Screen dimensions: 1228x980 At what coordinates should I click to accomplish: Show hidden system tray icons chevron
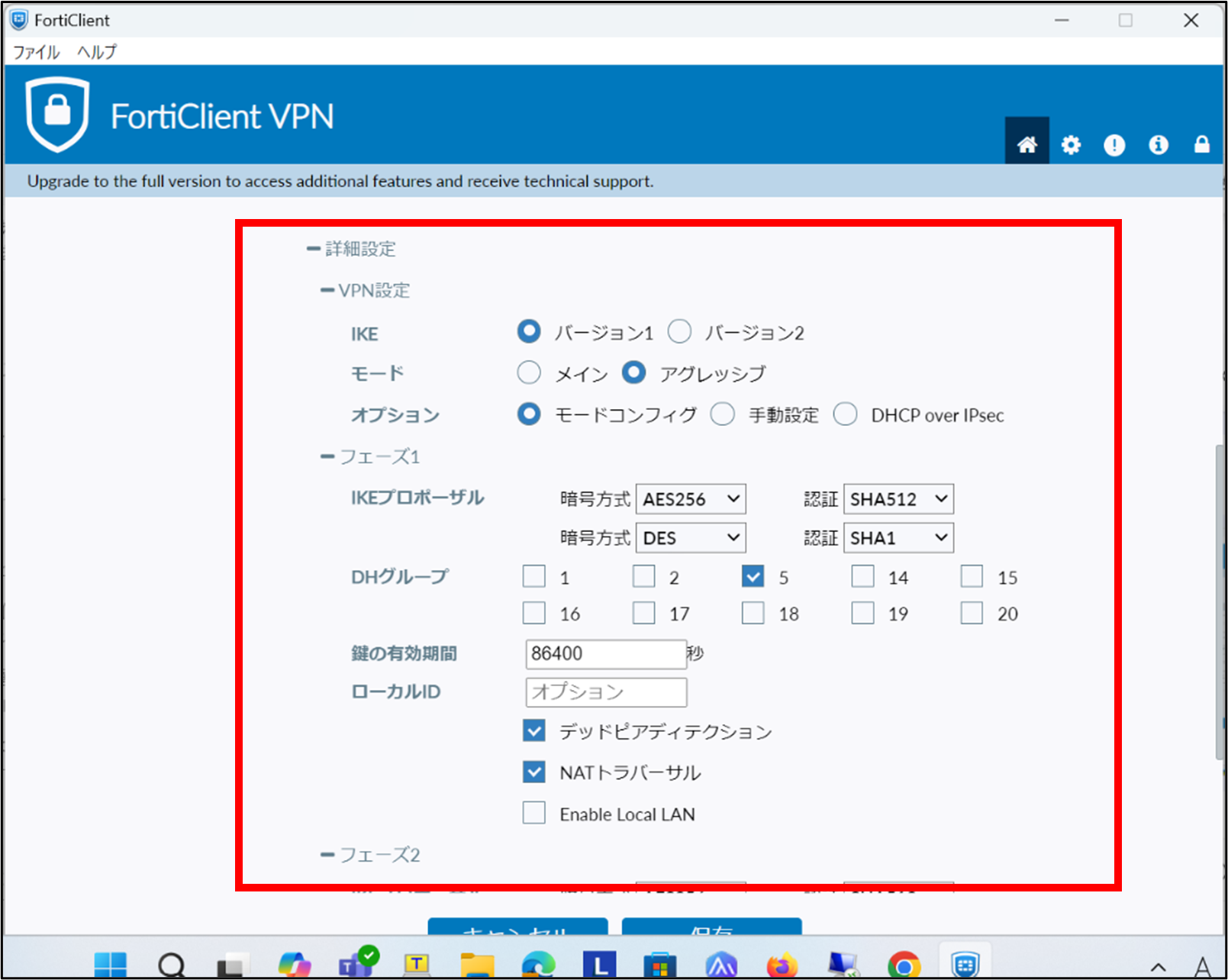(x=1159, y=967)
